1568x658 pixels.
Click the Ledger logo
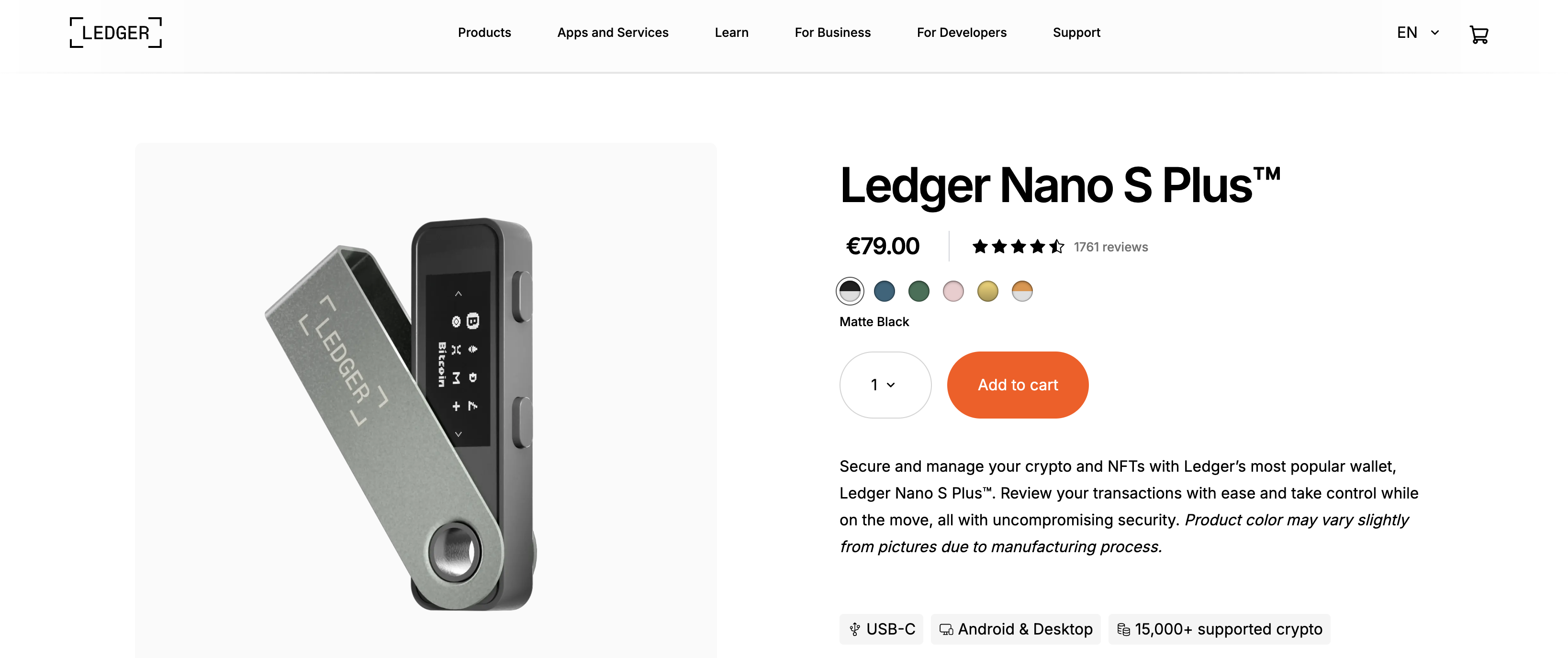click(x=116, y=33)
